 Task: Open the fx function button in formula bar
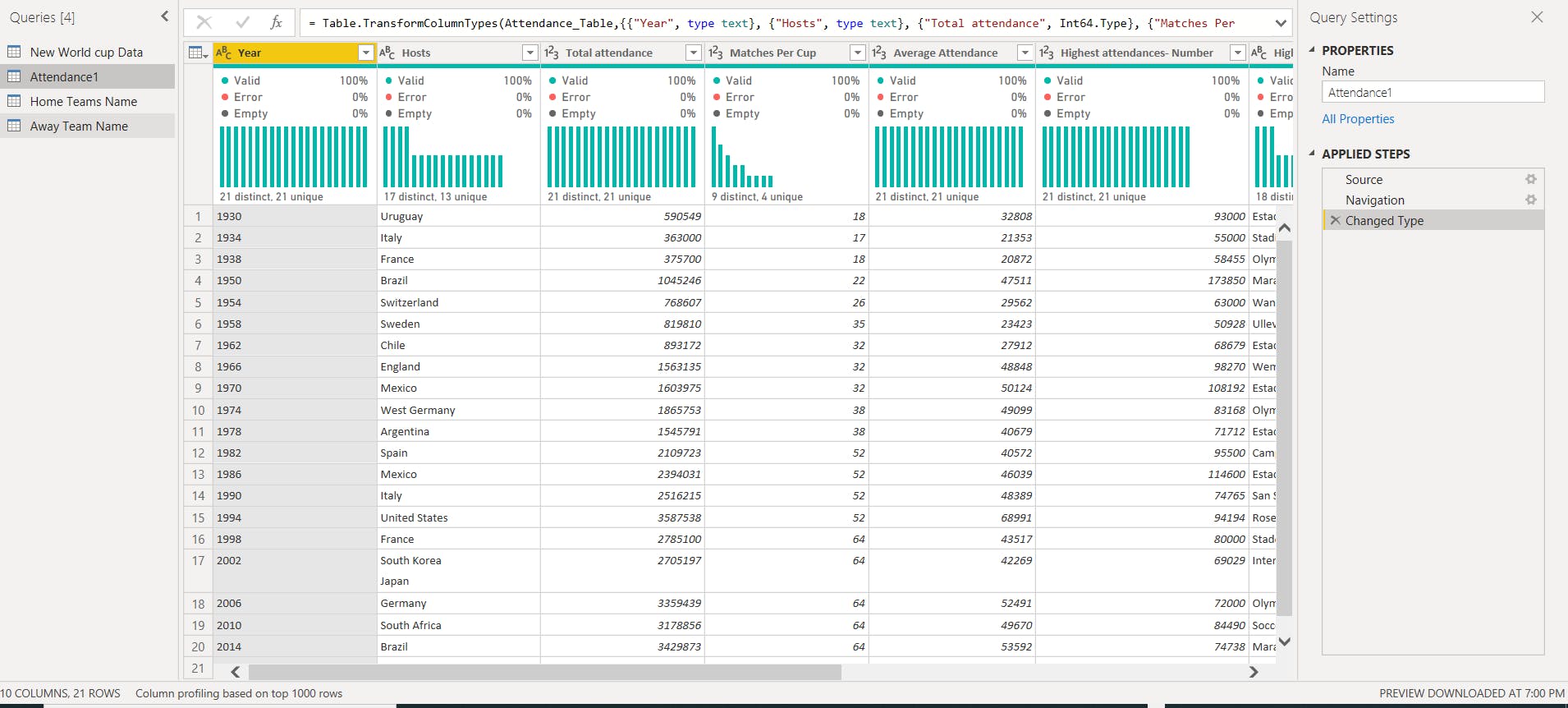pyautogui.click(x=277, y=23)
